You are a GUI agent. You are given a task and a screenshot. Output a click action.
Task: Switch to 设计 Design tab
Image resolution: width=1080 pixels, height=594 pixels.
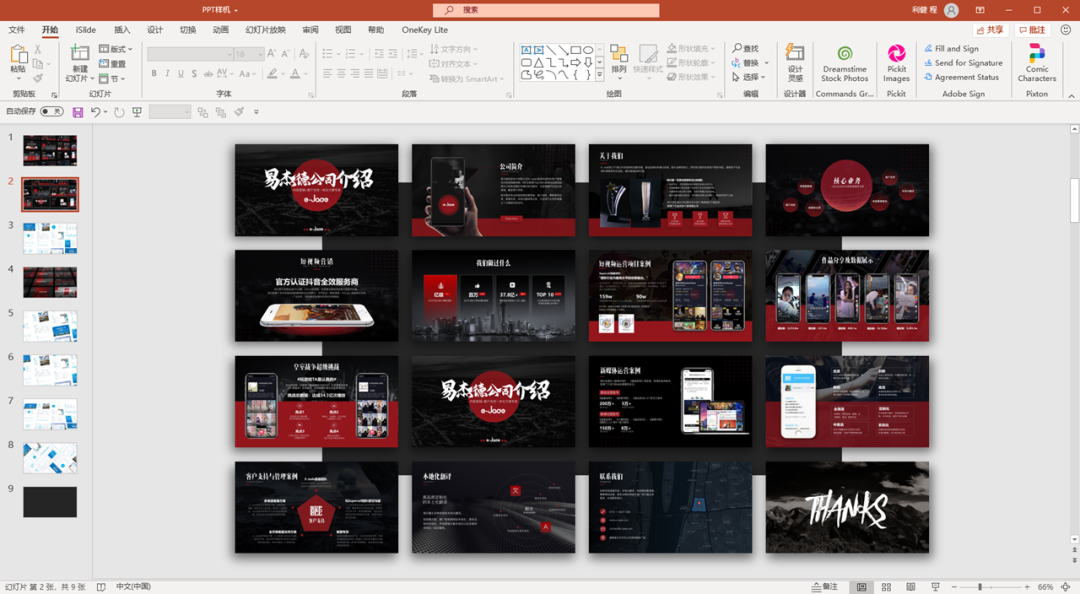coord(155,30)
